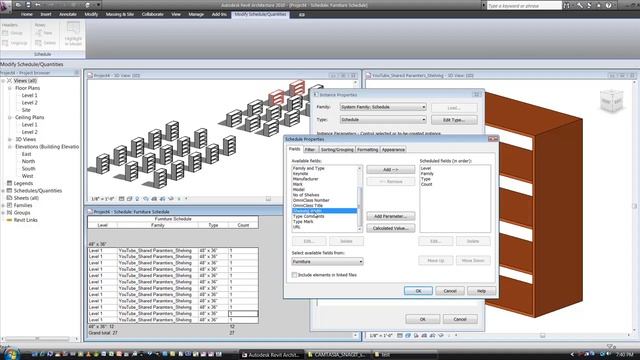This screenshot has height=360, width=640.
Task: Click Cancel in Schedule Properties dialog
Action: [450, 291]
